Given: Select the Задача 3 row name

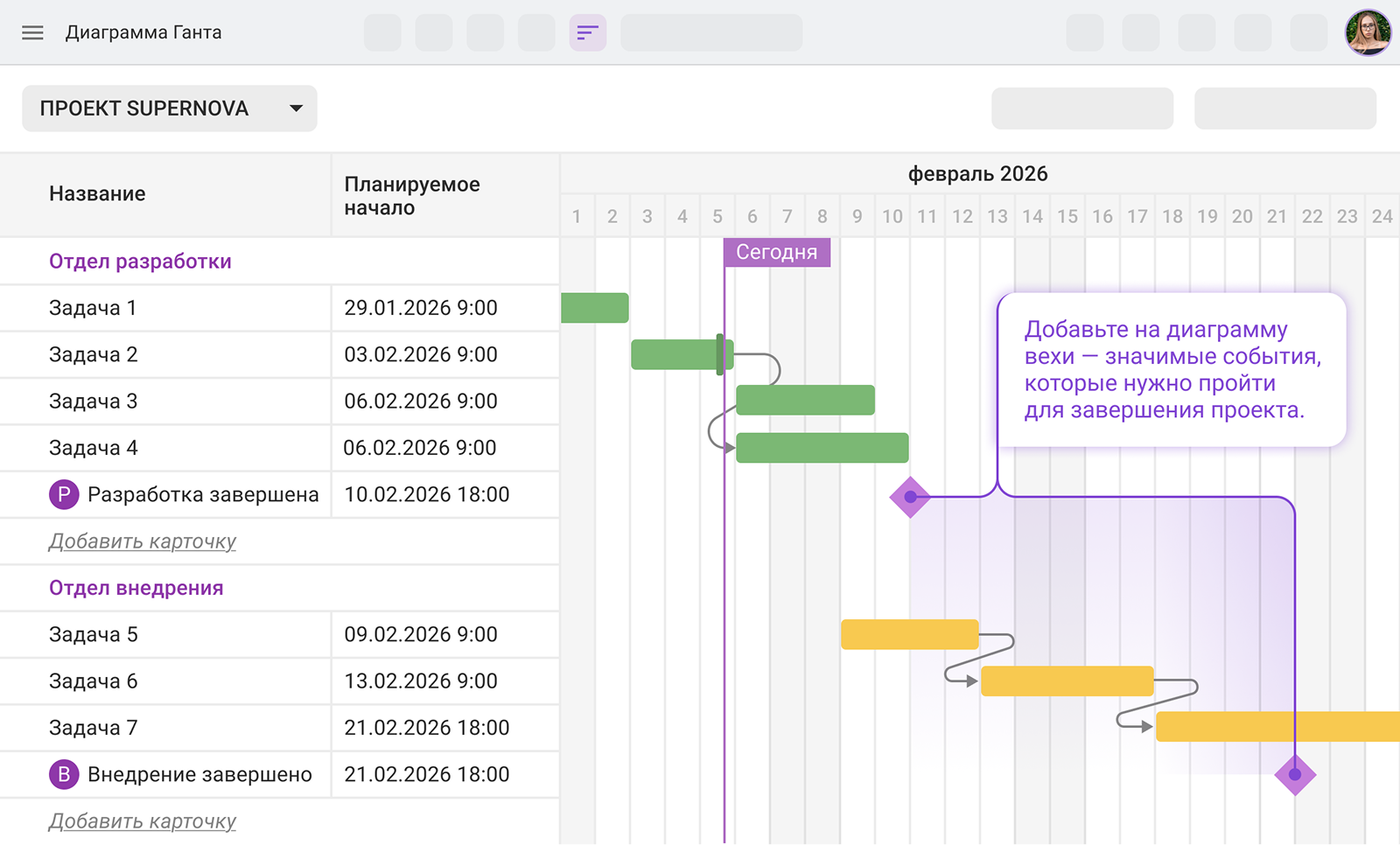Looking at the screenshot, I should point(93,402).
